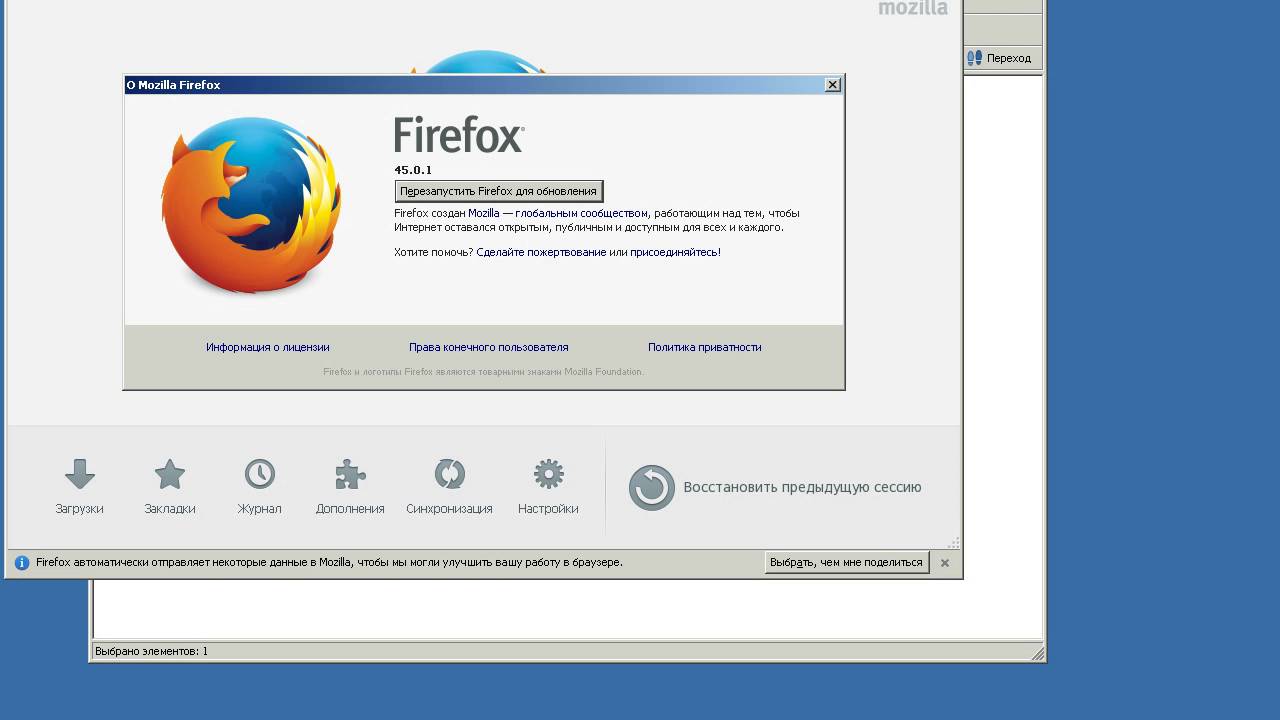Click the 45.0.1 version number text
The height and width of the screenshot is (720, 1280).
click(413, 170)
